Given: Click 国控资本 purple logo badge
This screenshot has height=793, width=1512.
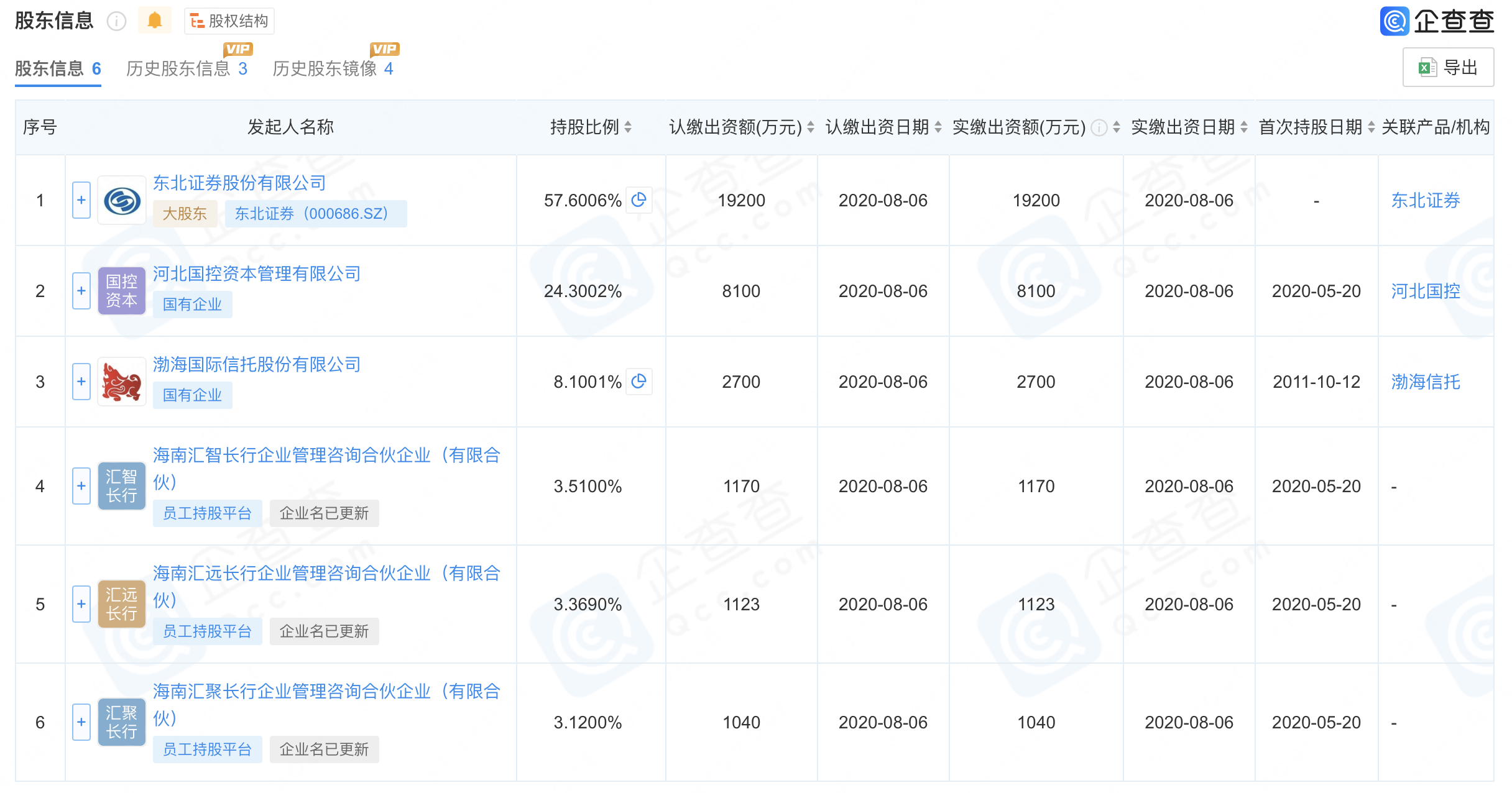Looking at the screenshot, I should (122, 291).
